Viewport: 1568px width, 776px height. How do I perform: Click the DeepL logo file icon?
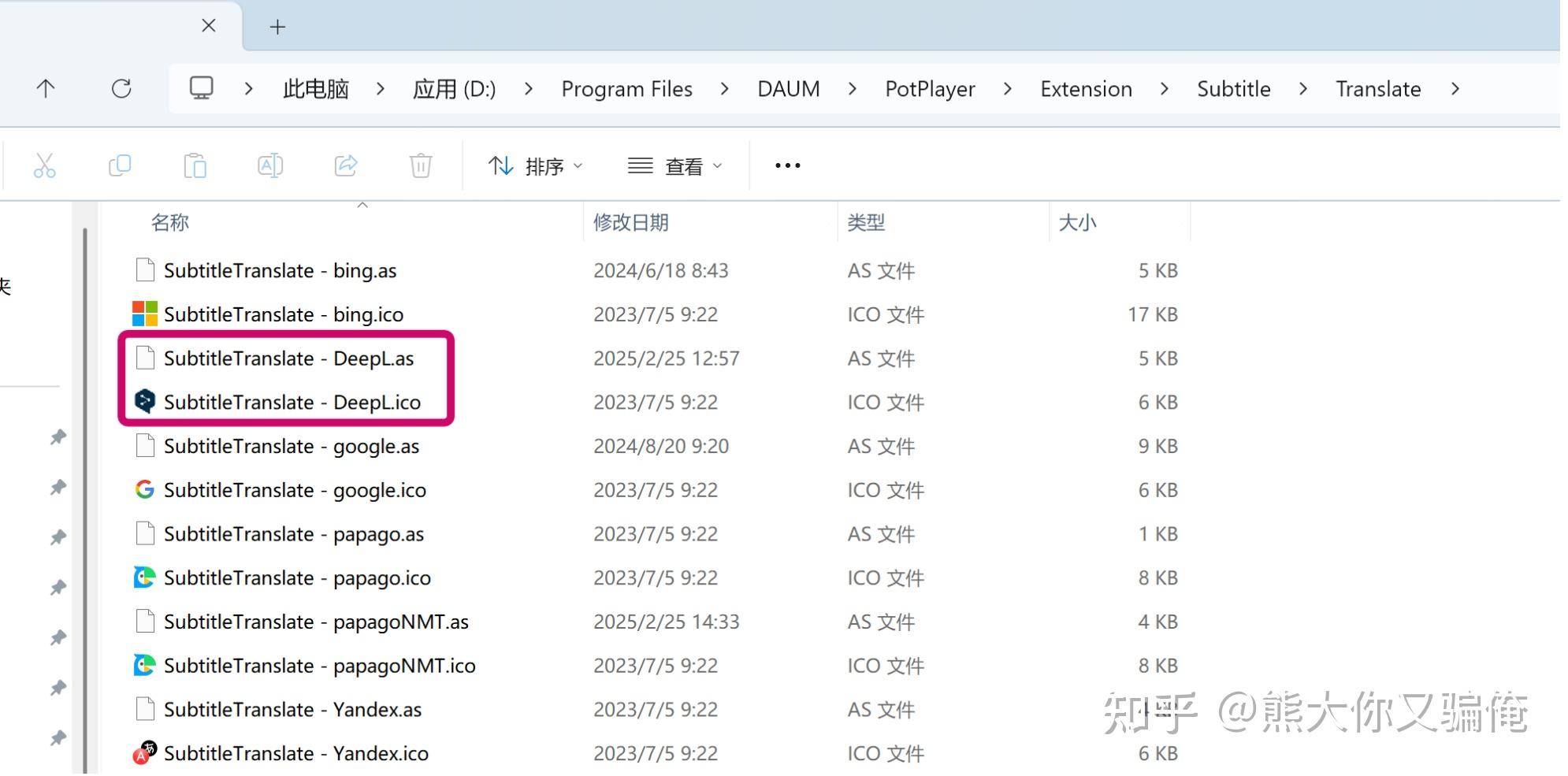145,402
